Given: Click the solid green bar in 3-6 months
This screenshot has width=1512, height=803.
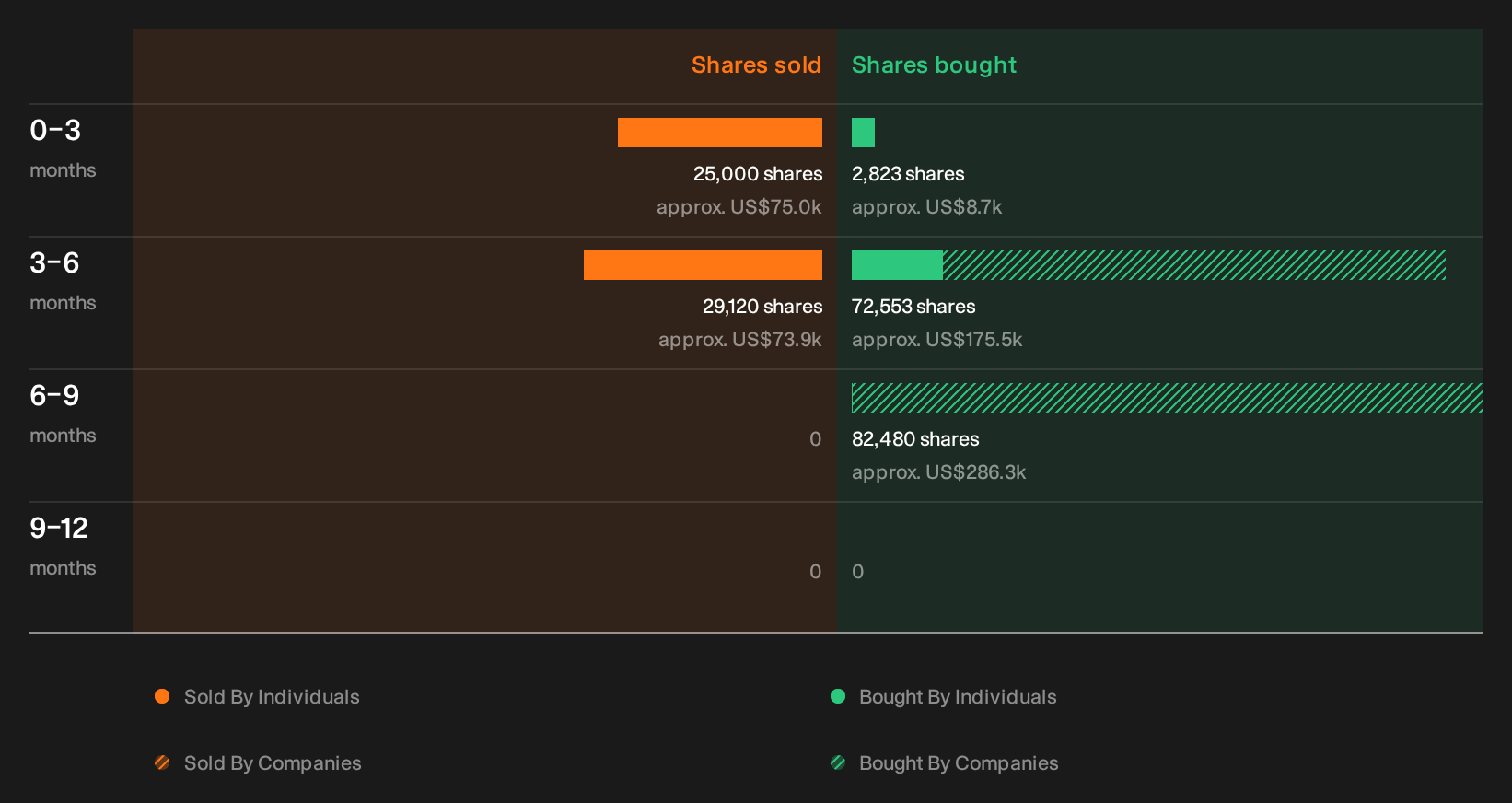Looking at the screenshot, I should tap(897, 265).
